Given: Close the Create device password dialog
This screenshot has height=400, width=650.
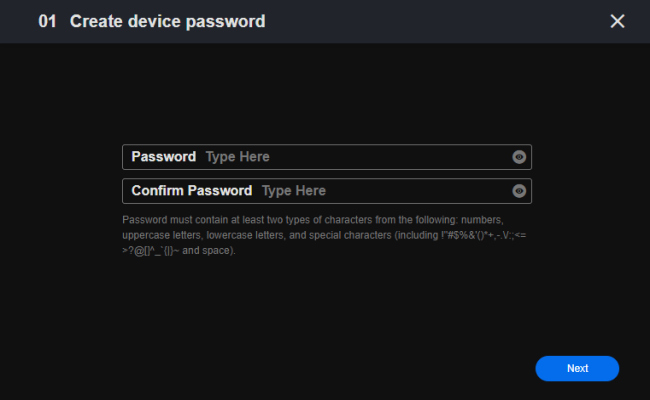Looking at the screenshot, I should tap(617, 21).
